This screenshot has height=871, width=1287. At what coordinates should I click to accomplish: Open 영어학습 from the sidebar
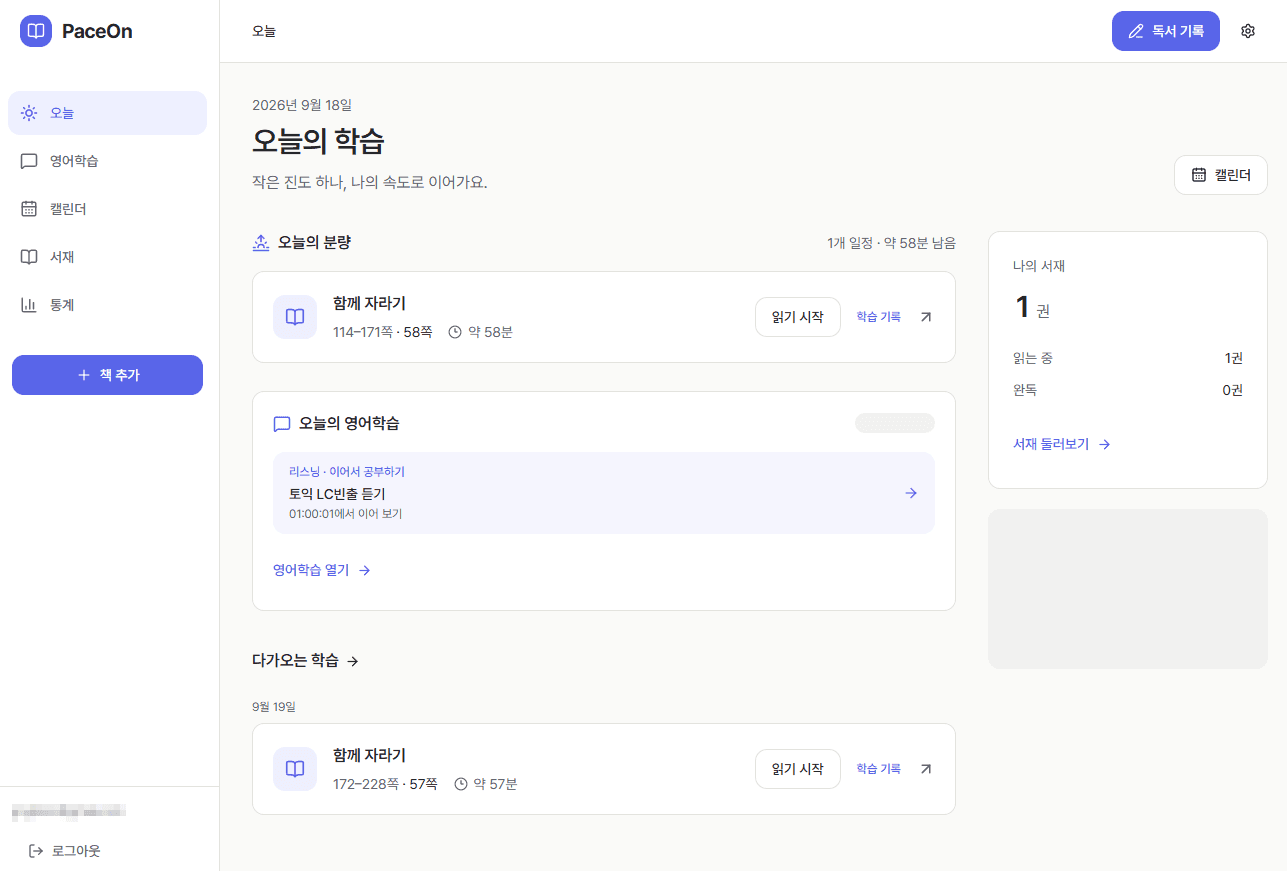click(107, 161)
